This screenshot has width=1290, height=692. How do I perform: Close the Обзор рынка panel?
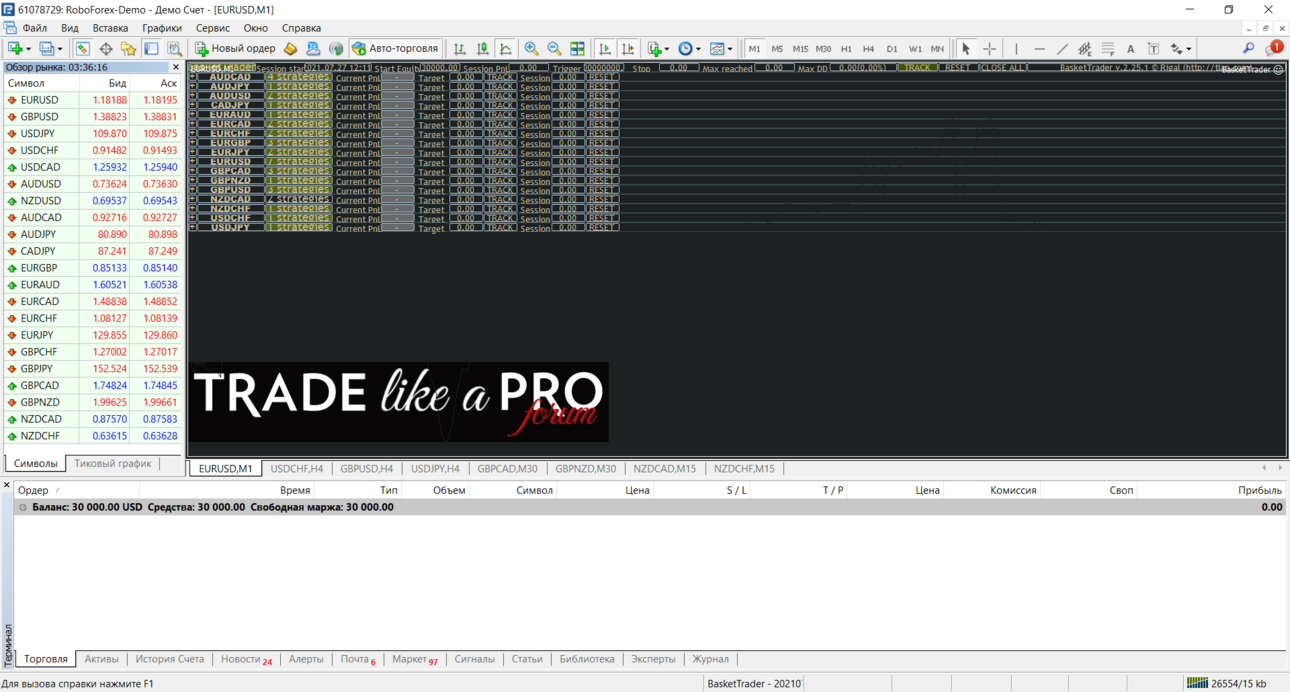point(176,67)
